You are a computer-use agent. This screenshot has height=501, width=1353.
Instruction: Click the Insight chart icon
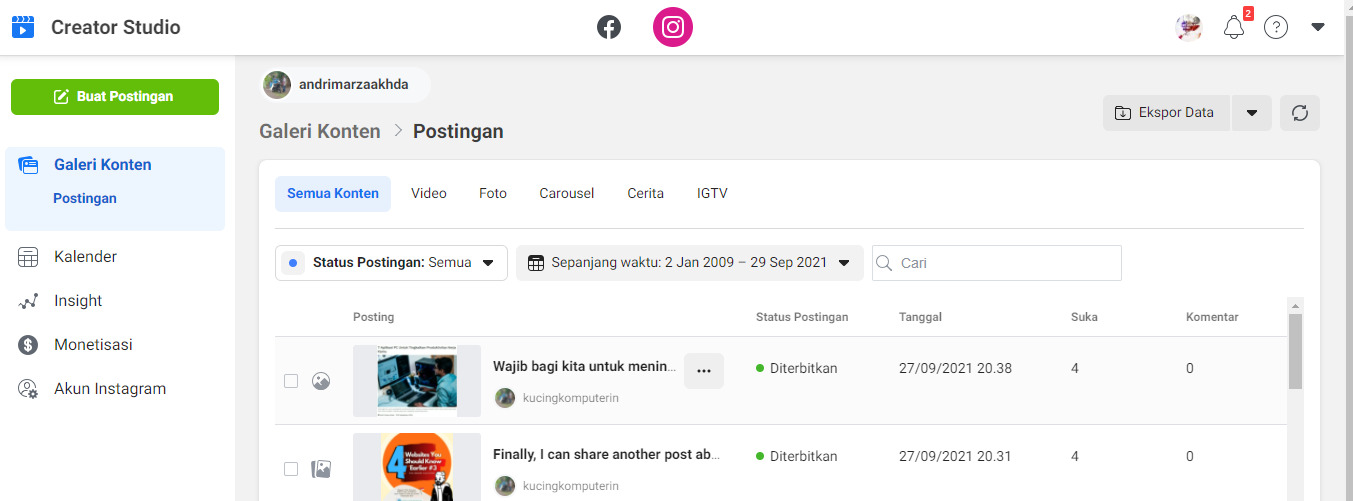point(28,301)
